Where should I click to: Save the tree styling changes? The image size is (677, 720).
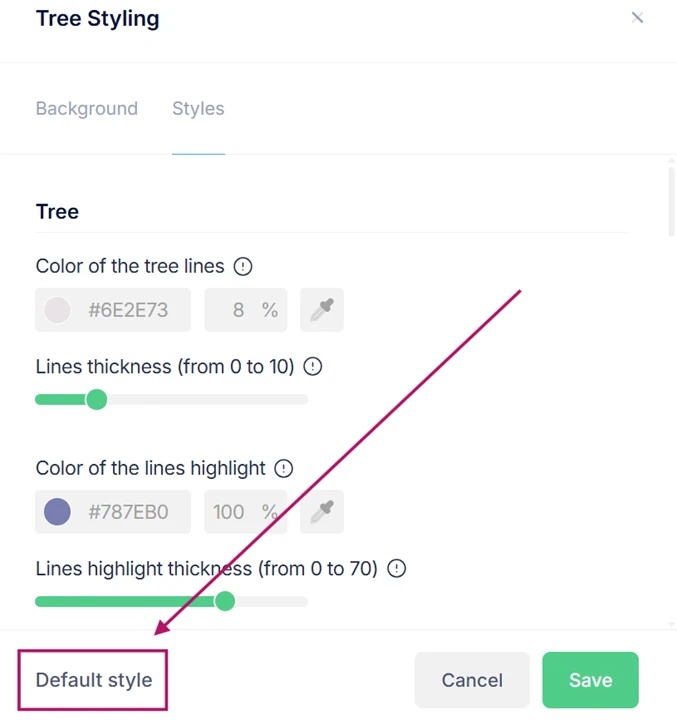(590, 680)
